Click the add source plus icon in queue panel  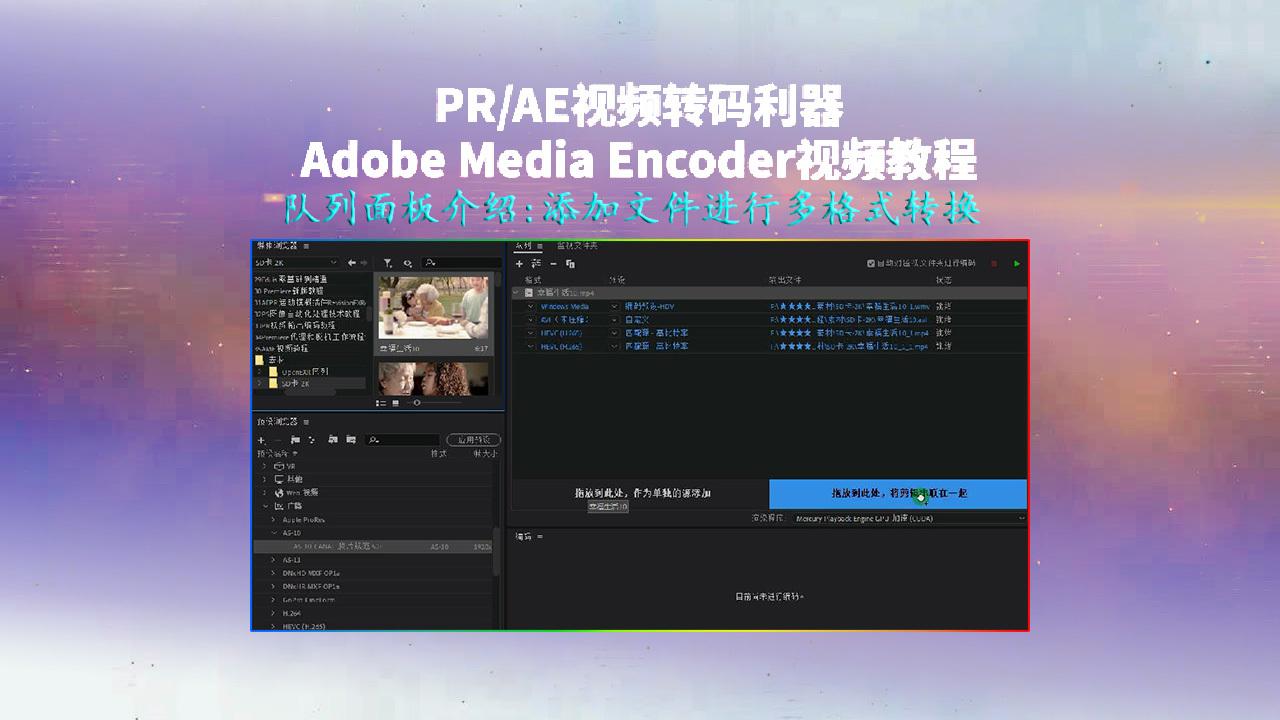(519, 264)
